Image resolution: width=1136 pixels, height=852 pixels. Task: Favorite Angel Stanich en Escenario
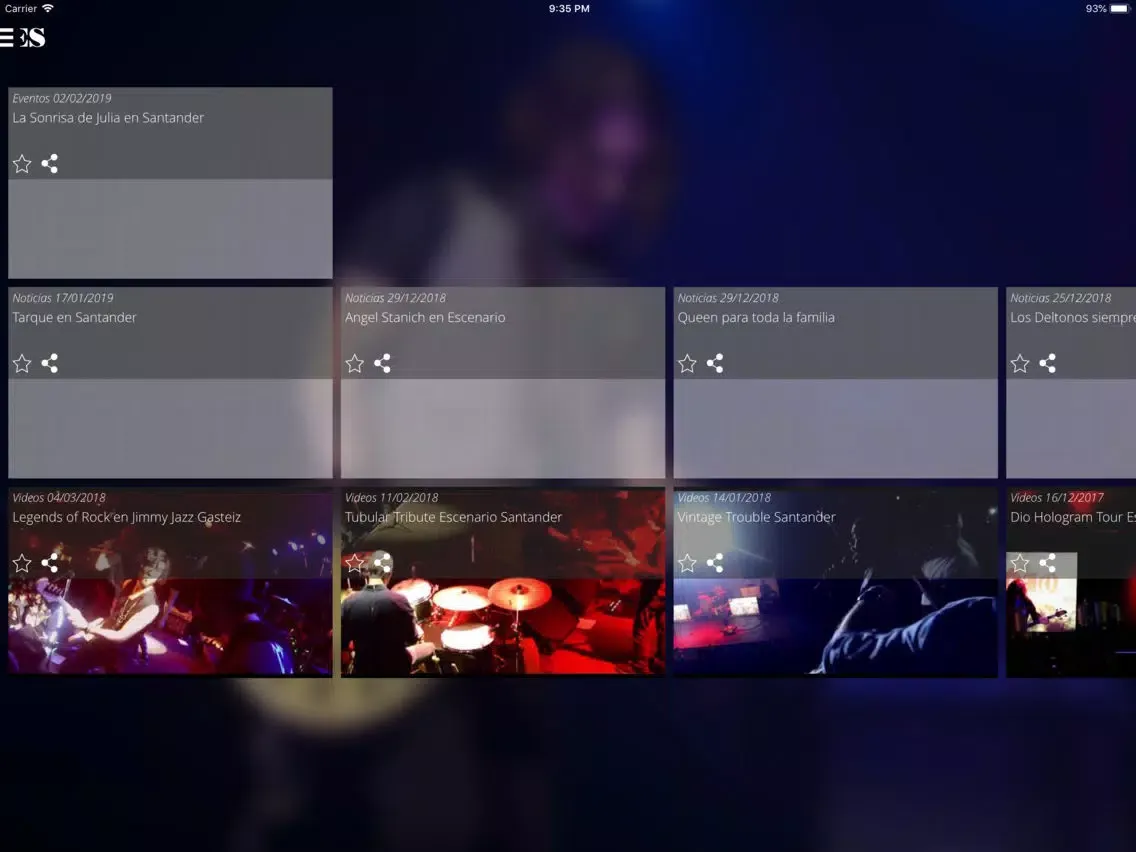point(354,363)
